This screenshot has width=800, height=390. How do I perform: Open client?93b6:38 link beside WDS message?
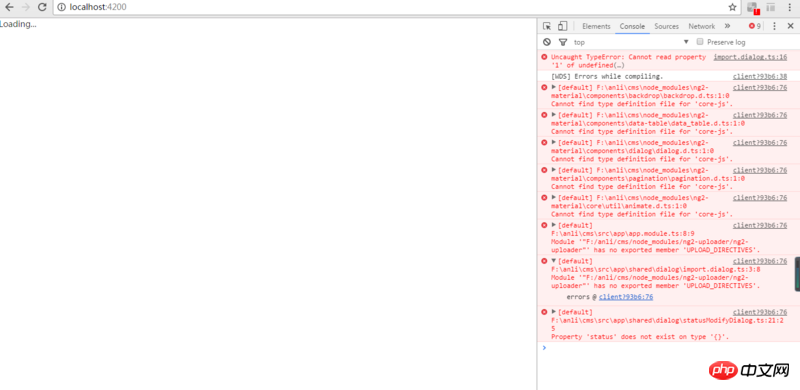tap(760, 77)
